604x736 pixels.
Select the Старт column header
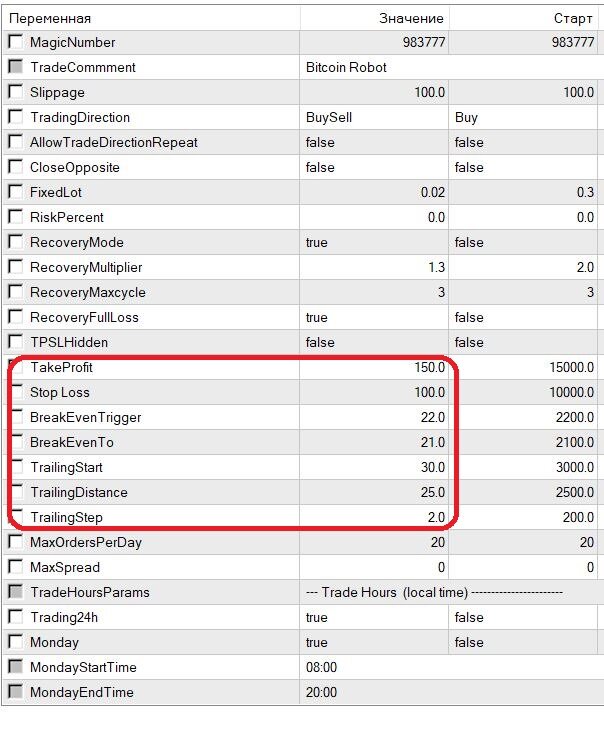pyautogui.click(x=524, y=18)
